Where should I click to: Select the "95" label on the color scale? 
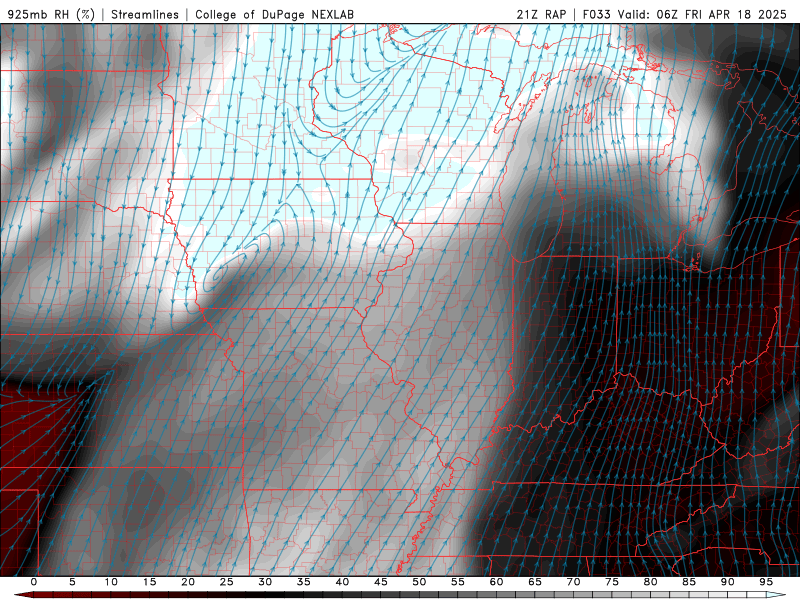pos(766,582)
